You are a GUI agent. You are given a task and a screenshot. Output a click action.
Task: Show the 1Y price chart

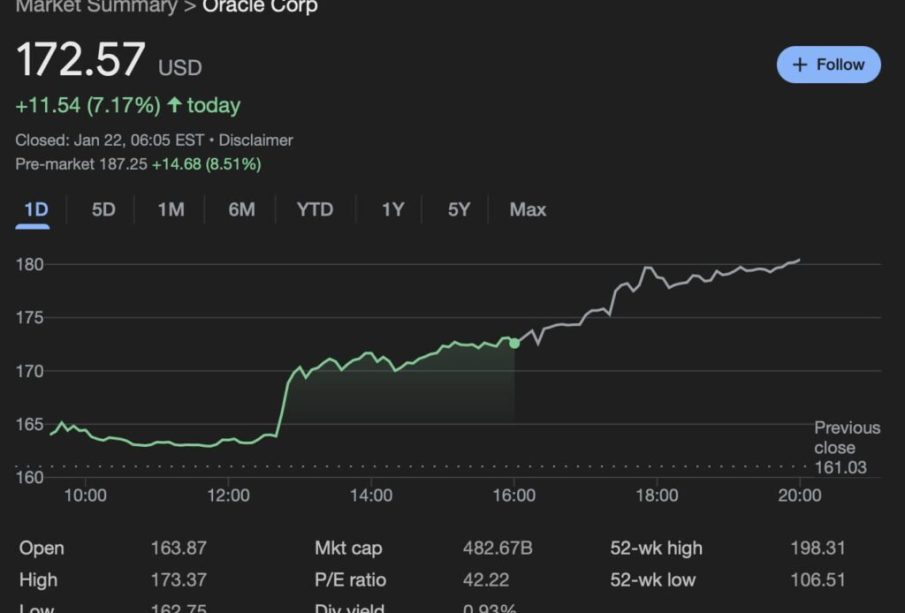click(x=392, y=210)
